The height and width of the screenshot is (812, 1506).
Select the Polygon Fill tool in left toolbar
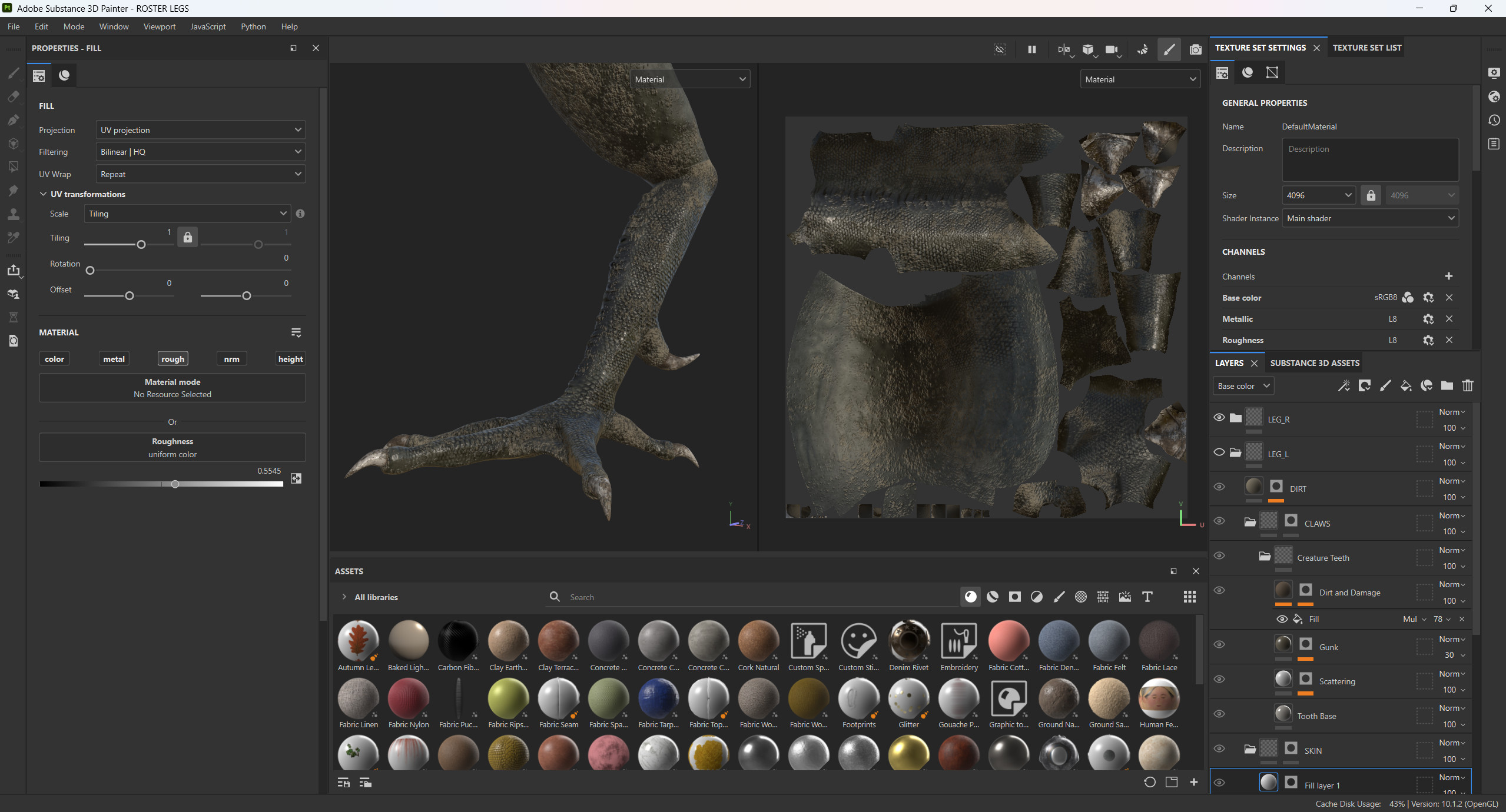coord(14,167)
